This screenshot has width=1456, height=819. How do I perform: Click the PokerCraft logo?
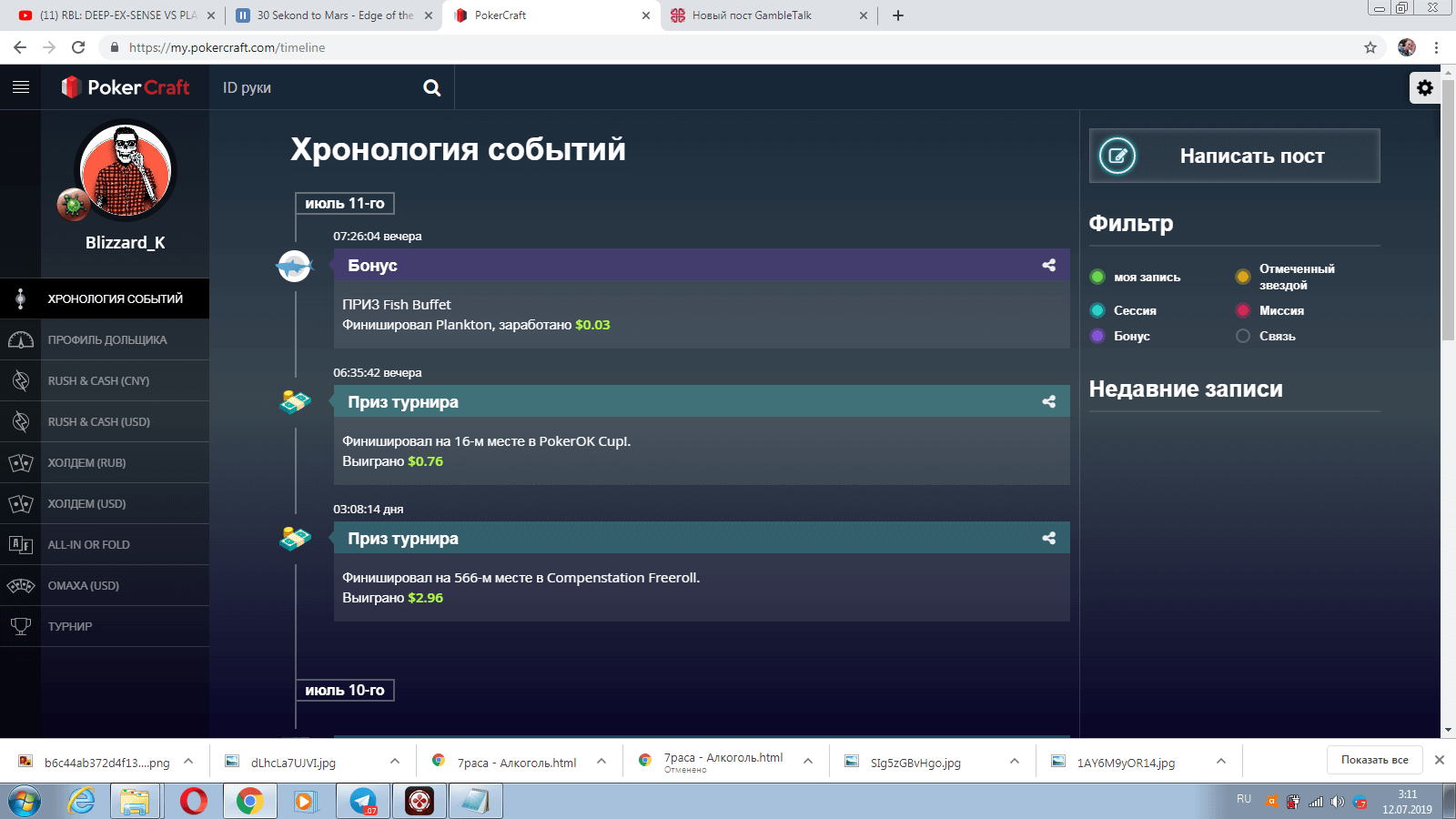[x=126, y=87]
